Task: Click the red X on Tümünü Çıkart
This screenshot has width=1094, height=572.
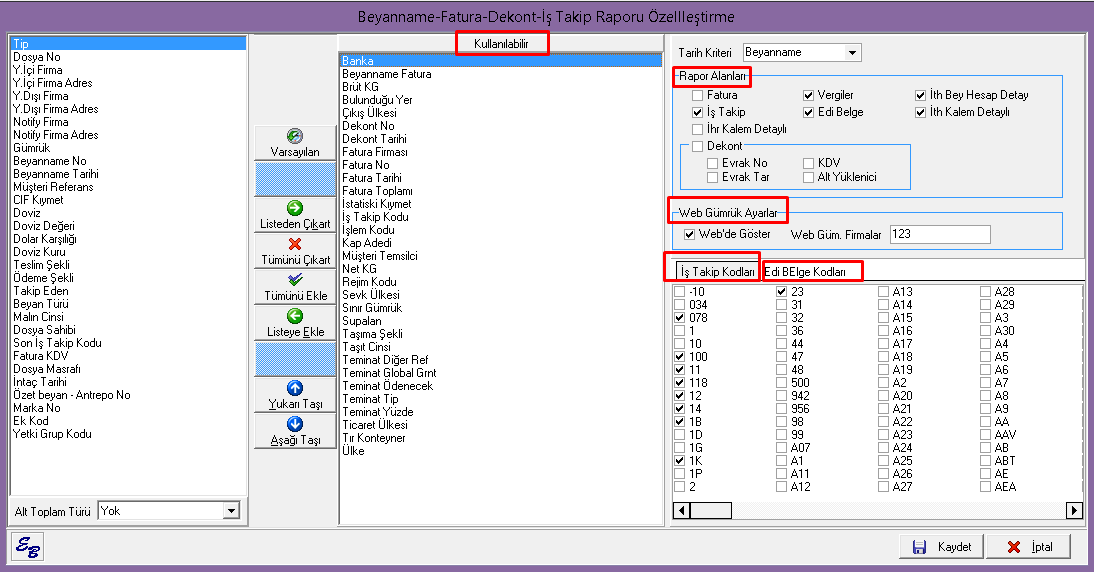Action: click(295, 244)
